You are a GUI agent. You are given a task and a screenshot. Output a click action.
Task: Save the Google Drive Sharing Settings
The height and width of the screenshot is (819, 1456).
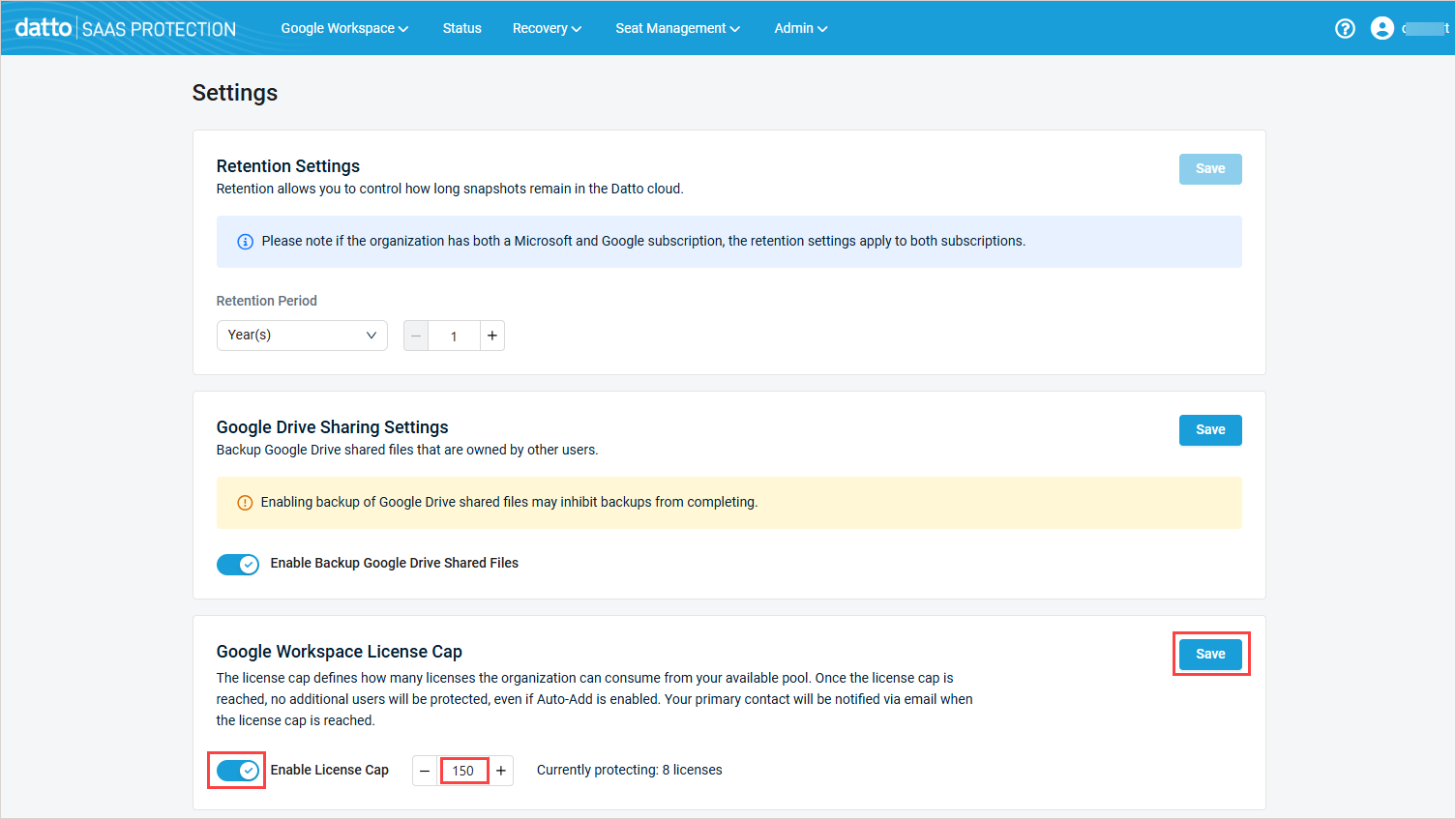[x=1209, y=430]
